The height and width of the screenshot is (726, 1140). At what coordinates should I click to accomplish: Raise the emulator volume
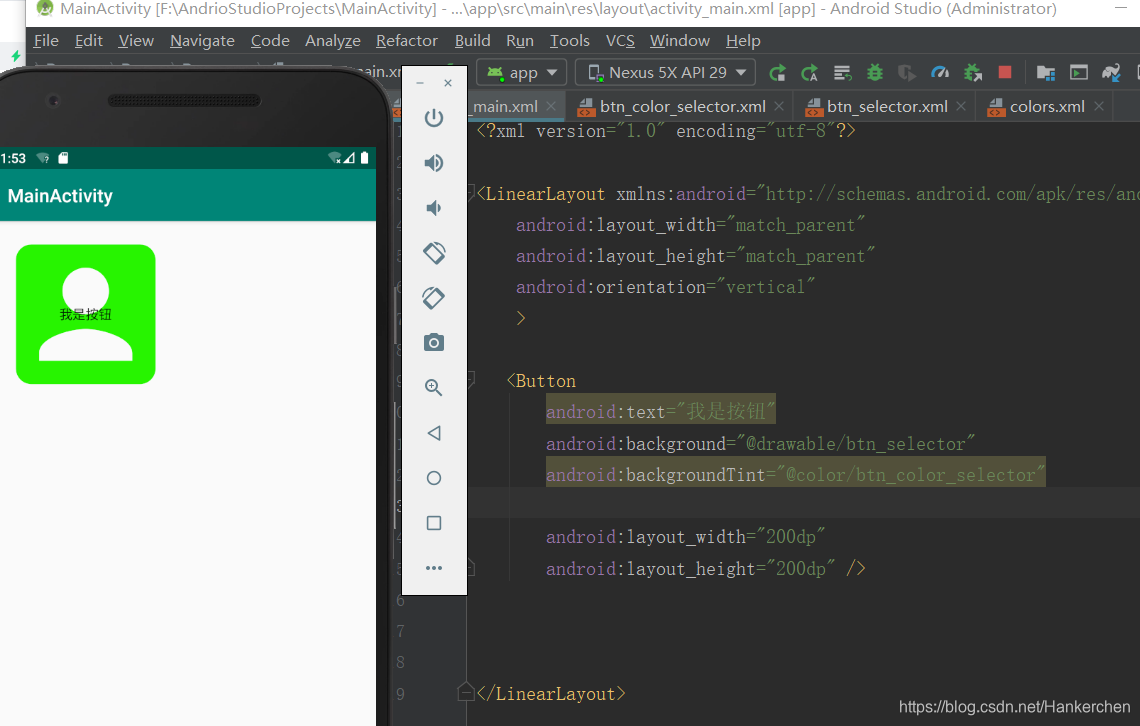coord(434,163)
